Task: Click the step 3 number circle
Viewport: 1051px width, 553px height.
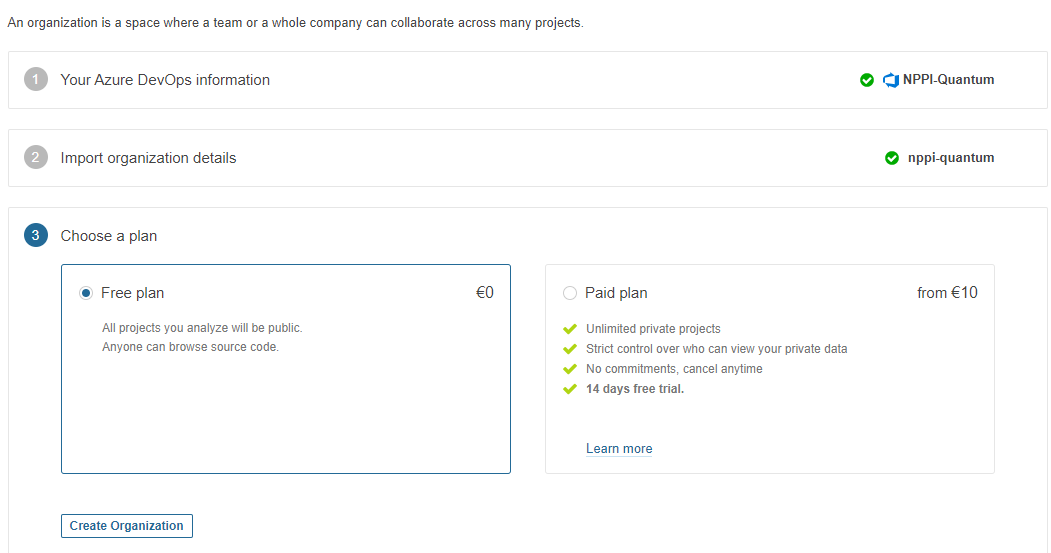Action: click(x=36, y=235)
